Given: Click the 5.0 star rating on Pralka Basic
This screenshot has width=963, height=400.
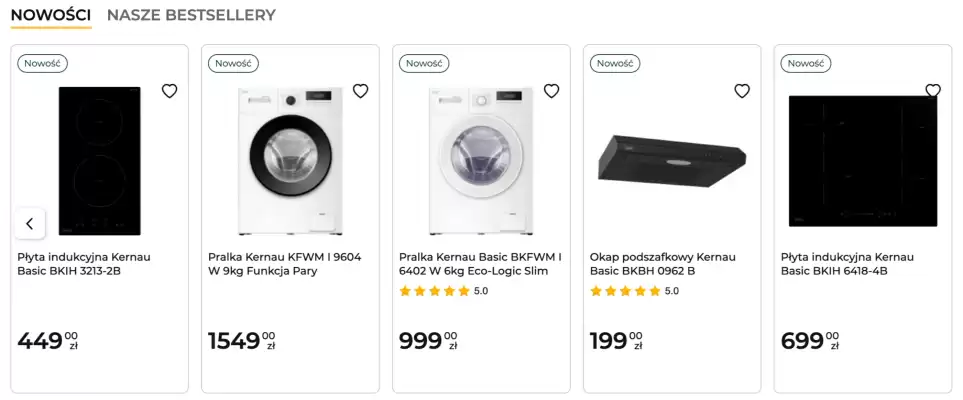Looking at the screenshot, I should [443, 291].
